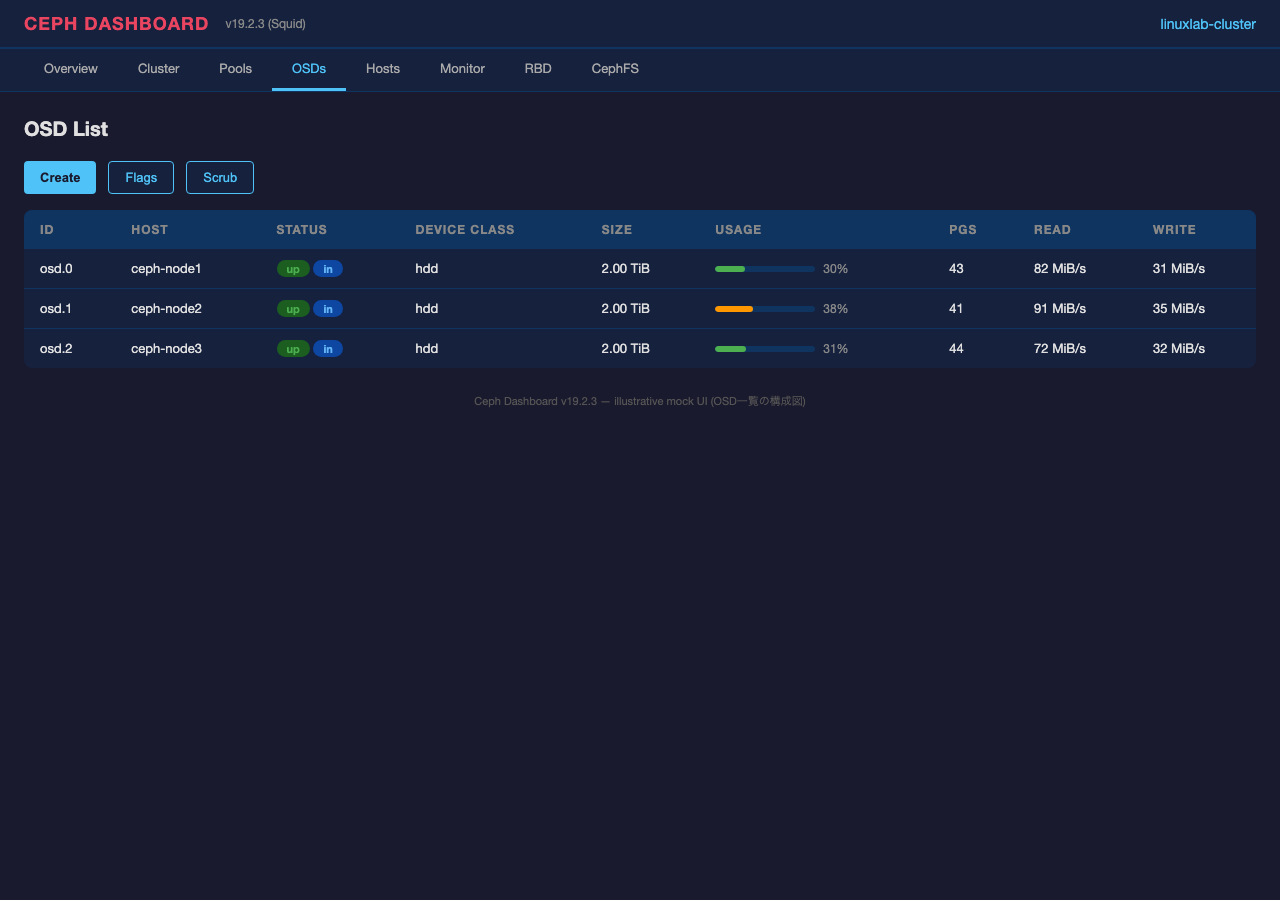This screenshot has height=900, width=1280.
Task: Select the OSDs tab
Action: [x=309, y=69]
